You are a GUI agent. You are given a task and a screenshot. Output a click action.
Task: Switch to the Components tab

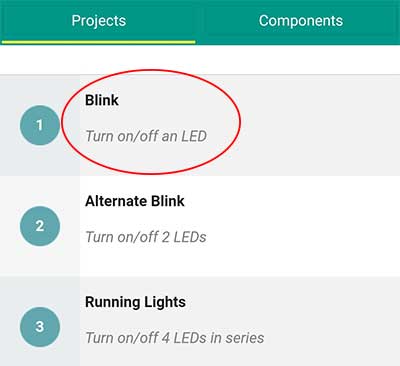tap(301, 21)
